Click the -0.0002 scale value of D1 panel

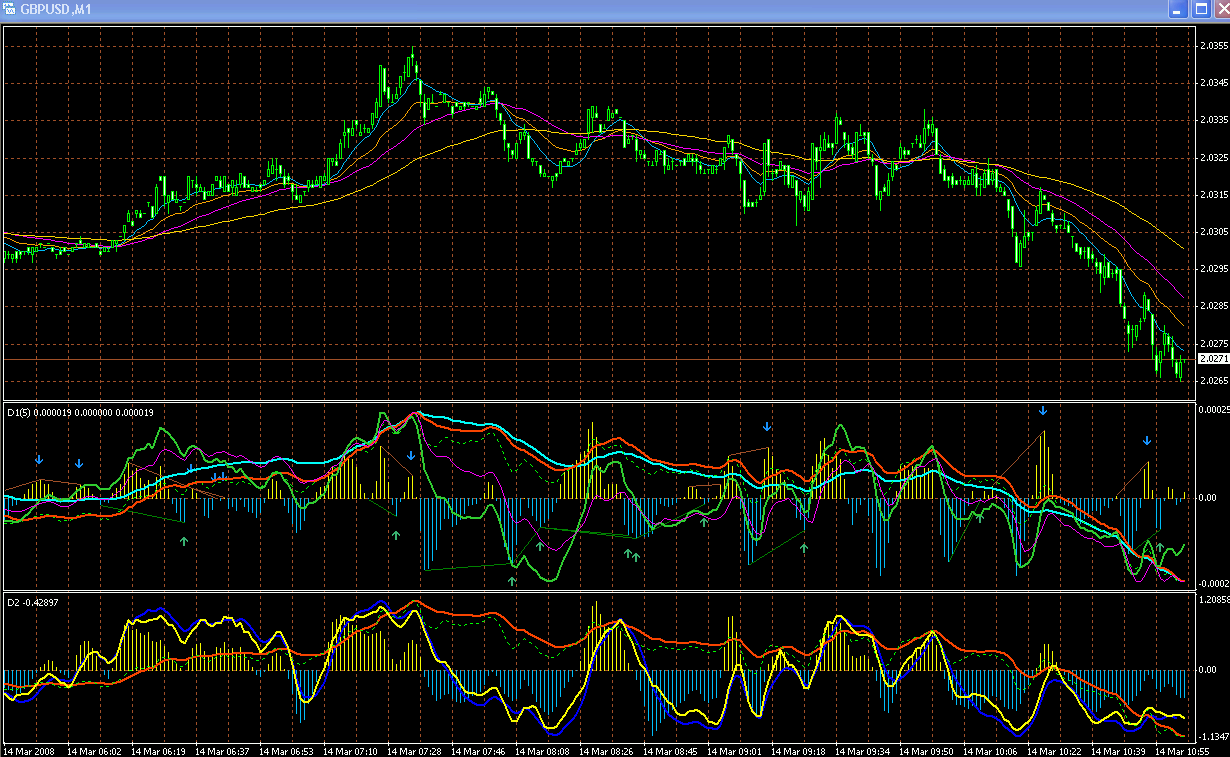(x=1213, y=583)
